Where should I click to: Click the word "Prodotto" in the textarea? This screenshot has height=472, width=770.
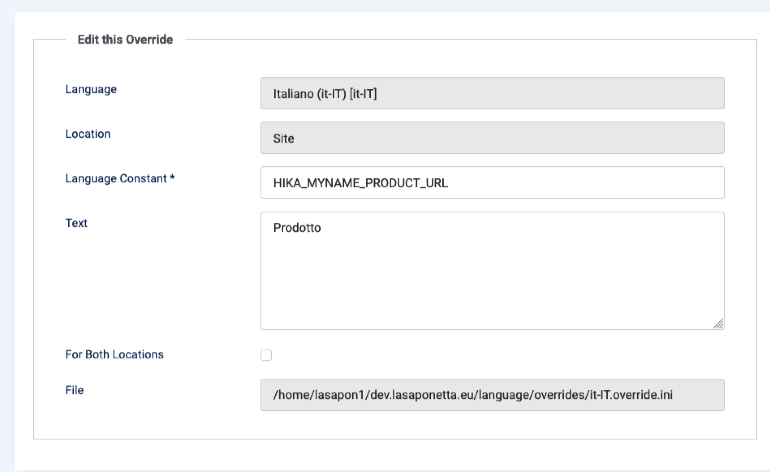(x=296, y=228)
